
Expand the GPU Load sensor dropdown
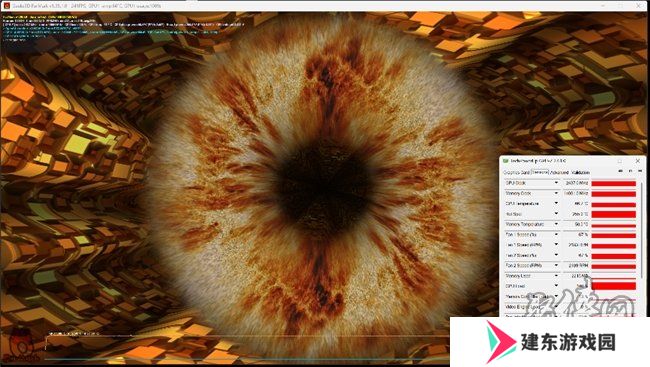coord(556,286)
